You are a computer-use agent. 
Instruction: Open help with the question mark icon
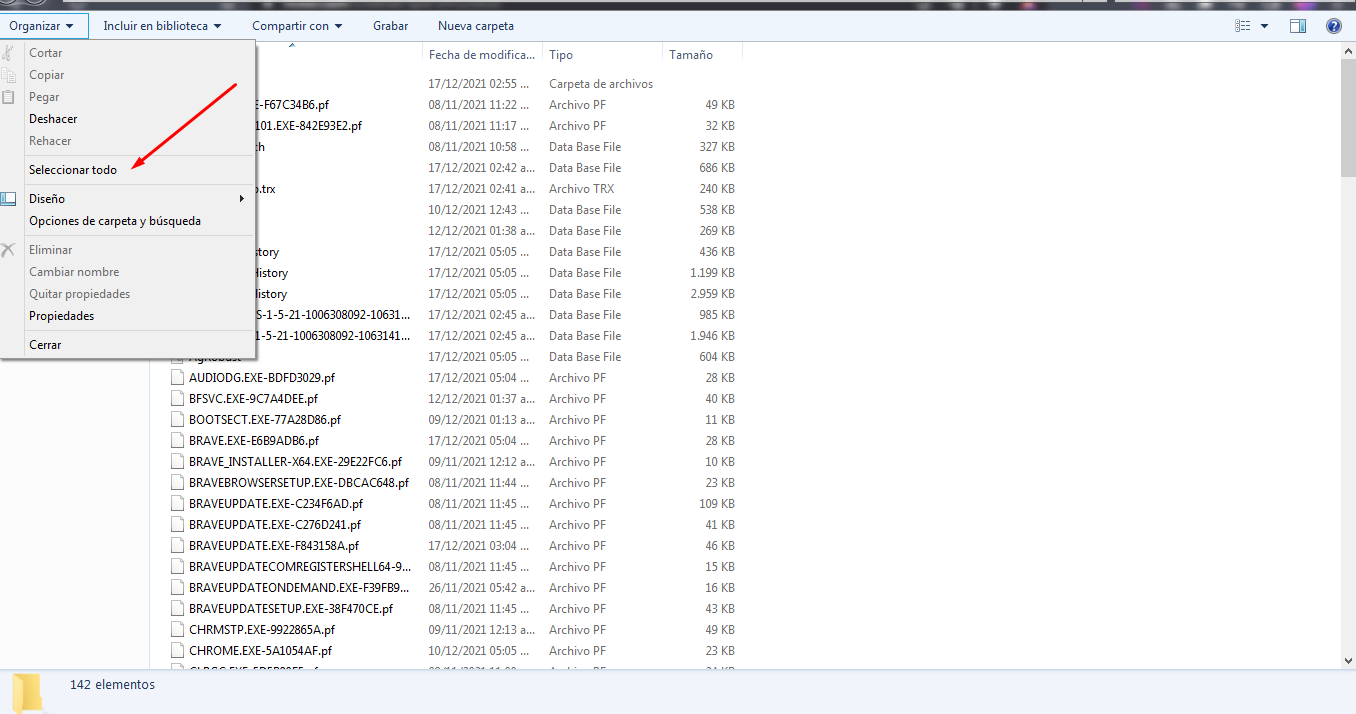1333,26
